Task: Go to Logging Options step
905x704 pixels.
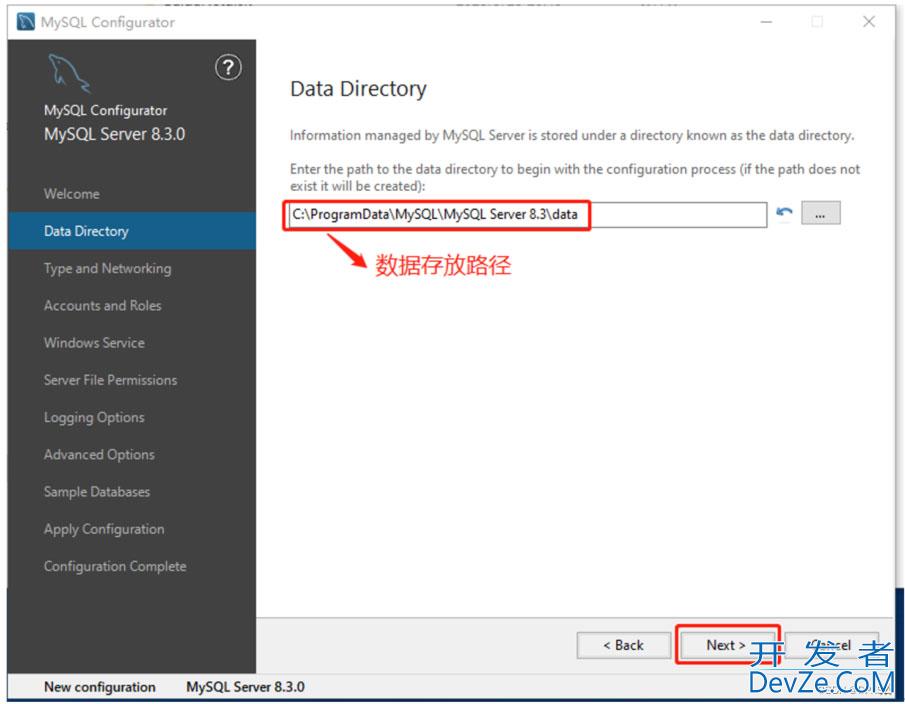Action: coord(94,417)
